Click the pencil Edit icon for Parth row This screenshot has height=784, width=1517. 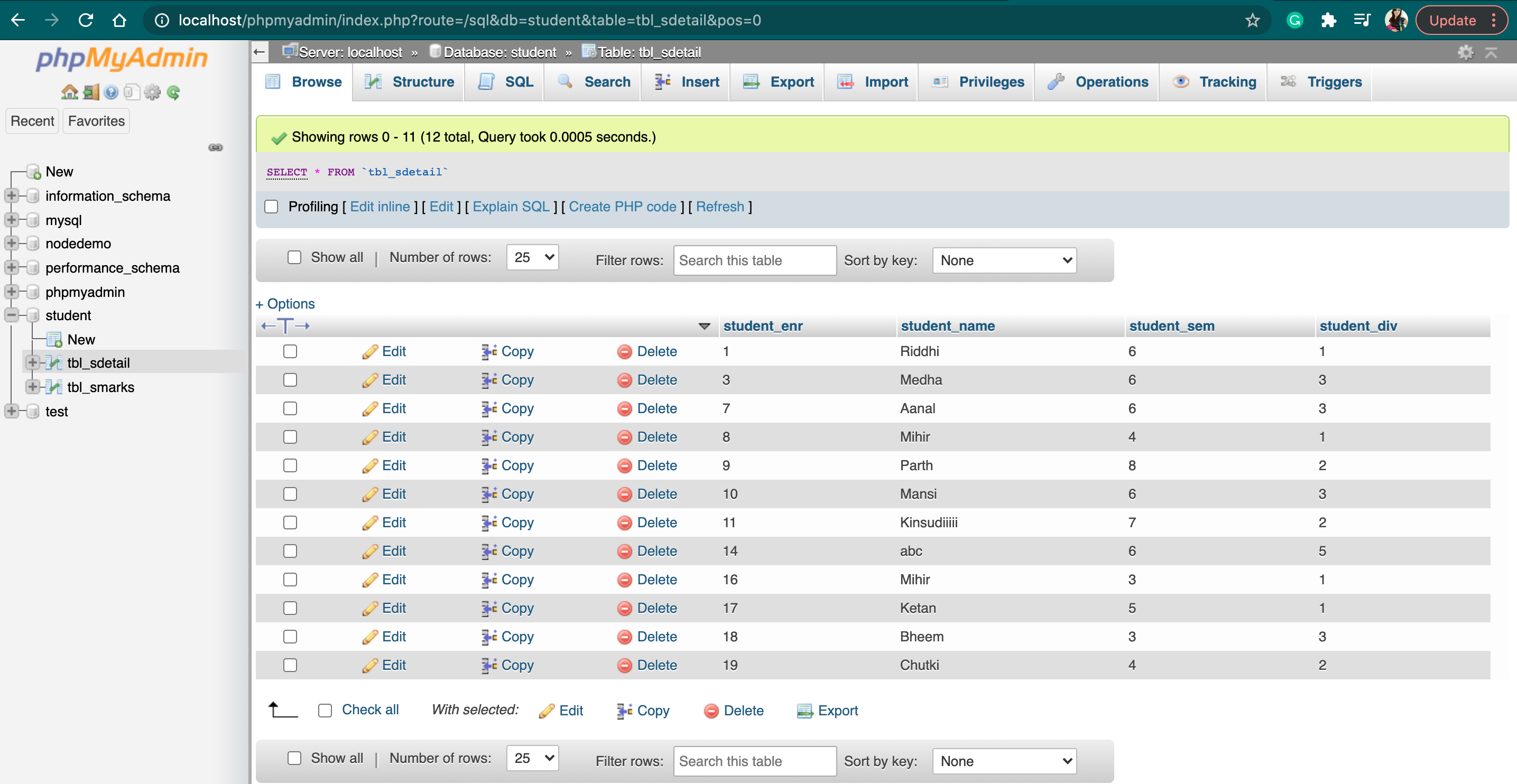[370, 466]
